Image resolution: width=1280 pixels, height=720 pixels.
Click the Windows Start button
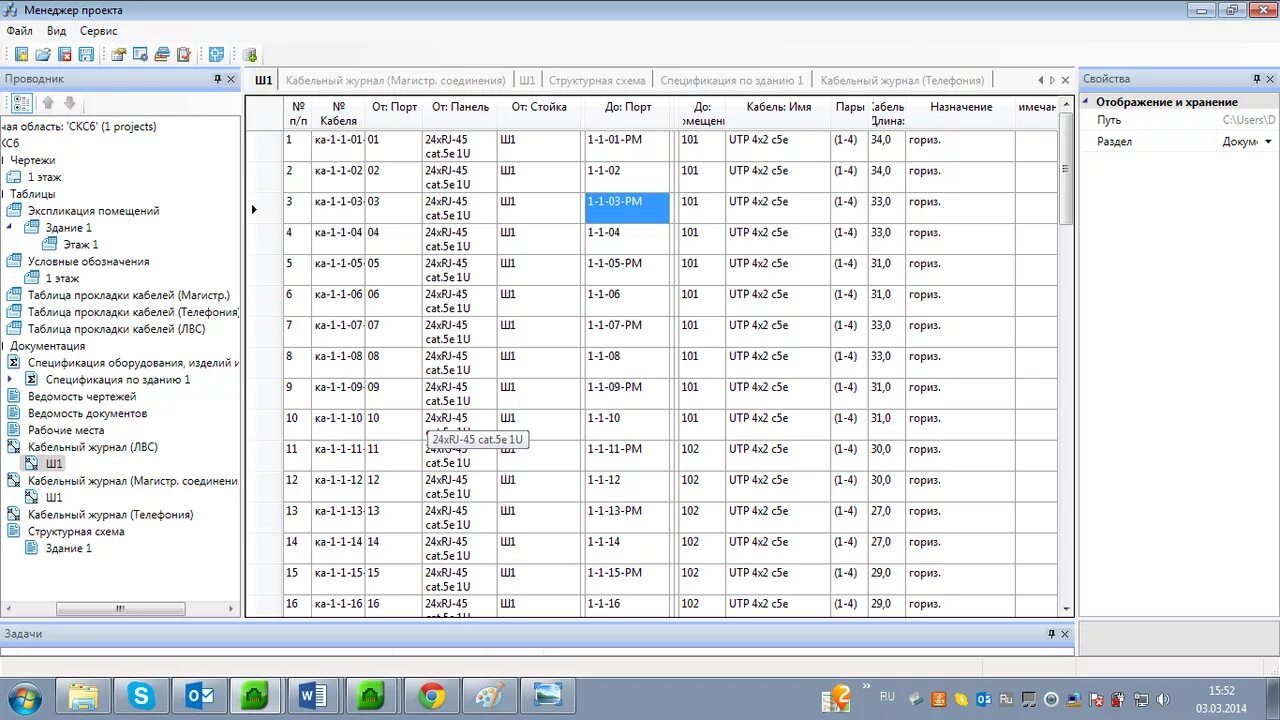(25, 696)
